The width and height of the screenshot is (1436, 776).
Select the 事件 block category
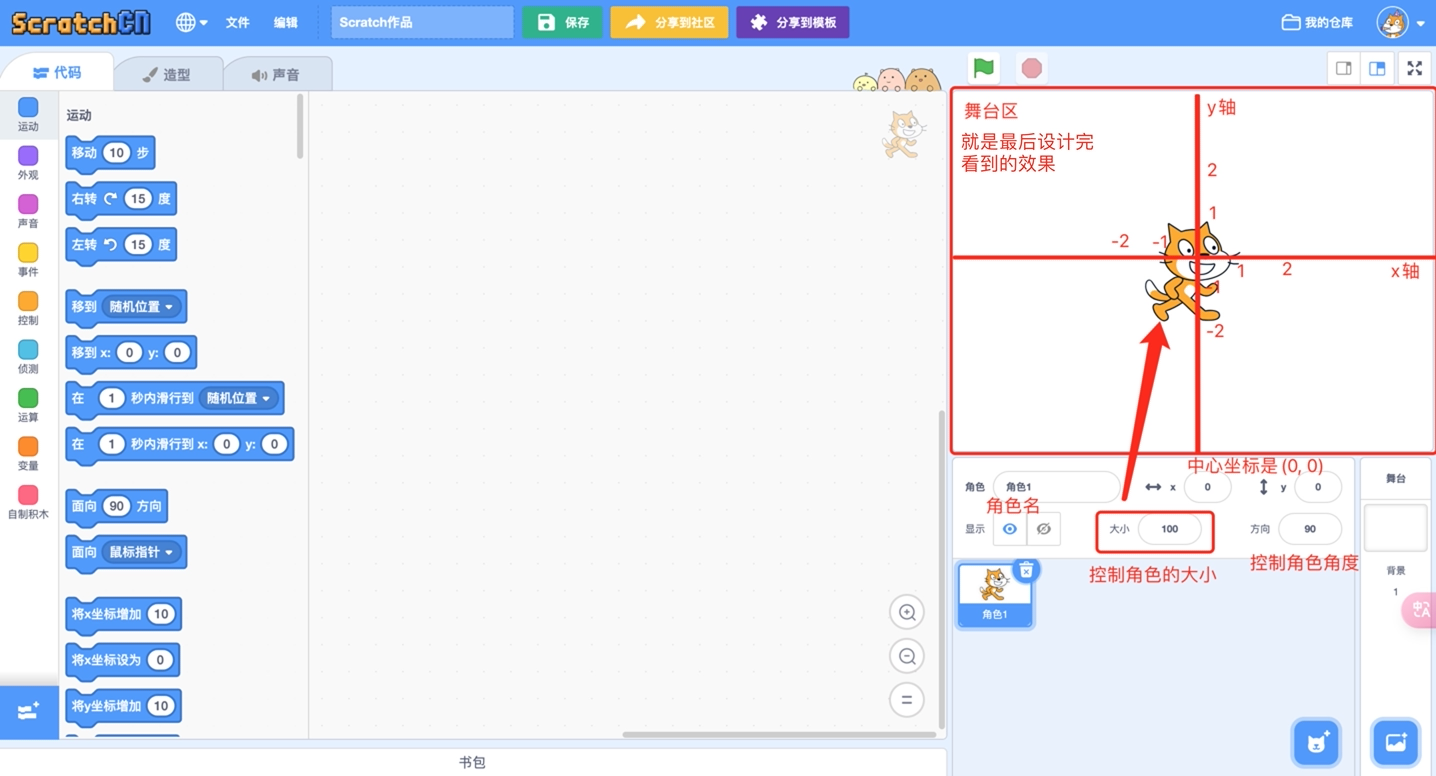coord(28,259)
